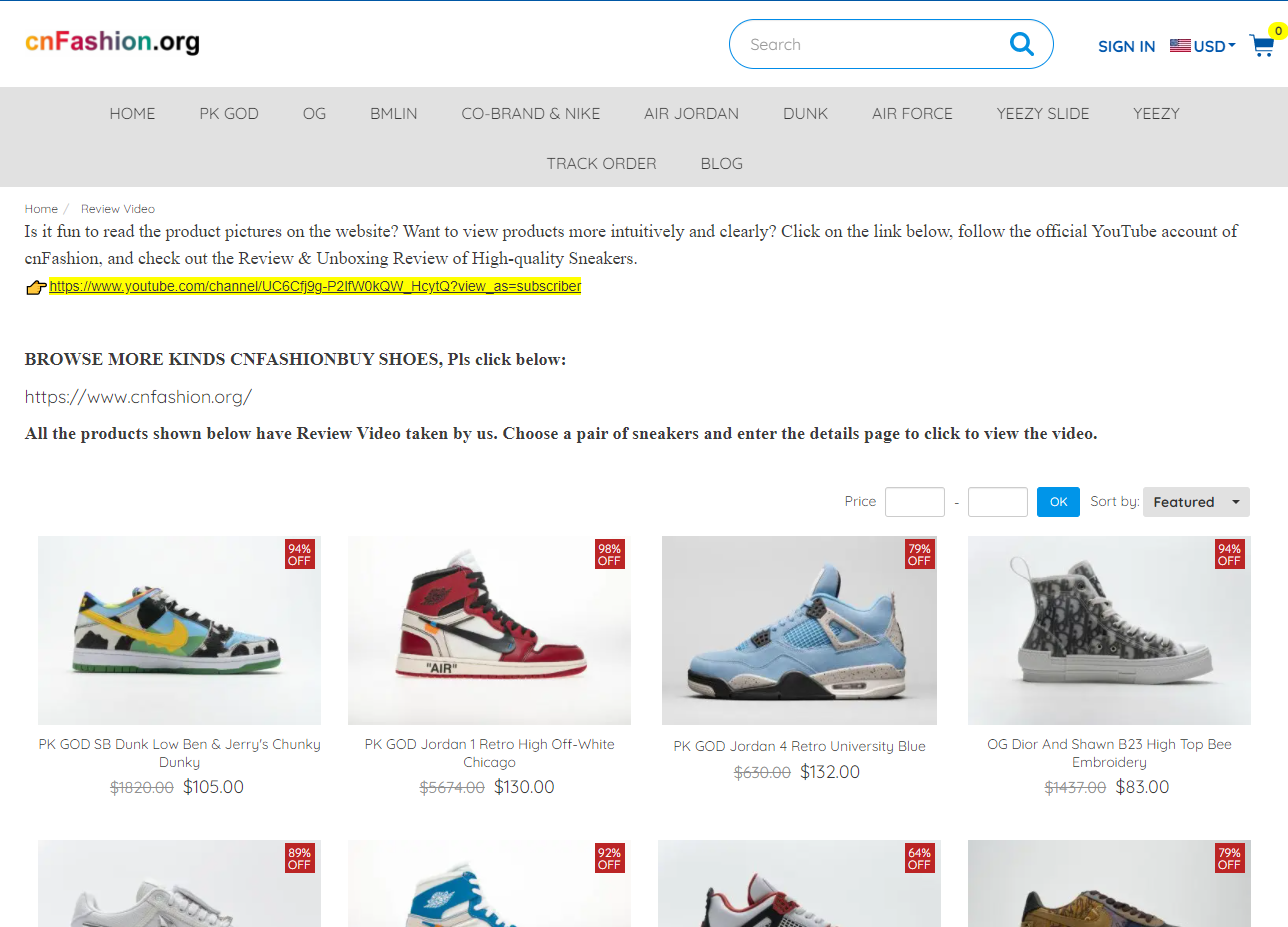The image size is (1288, 927).
Task: Click the OK price filter button
Action: (x=1058, y=502)
